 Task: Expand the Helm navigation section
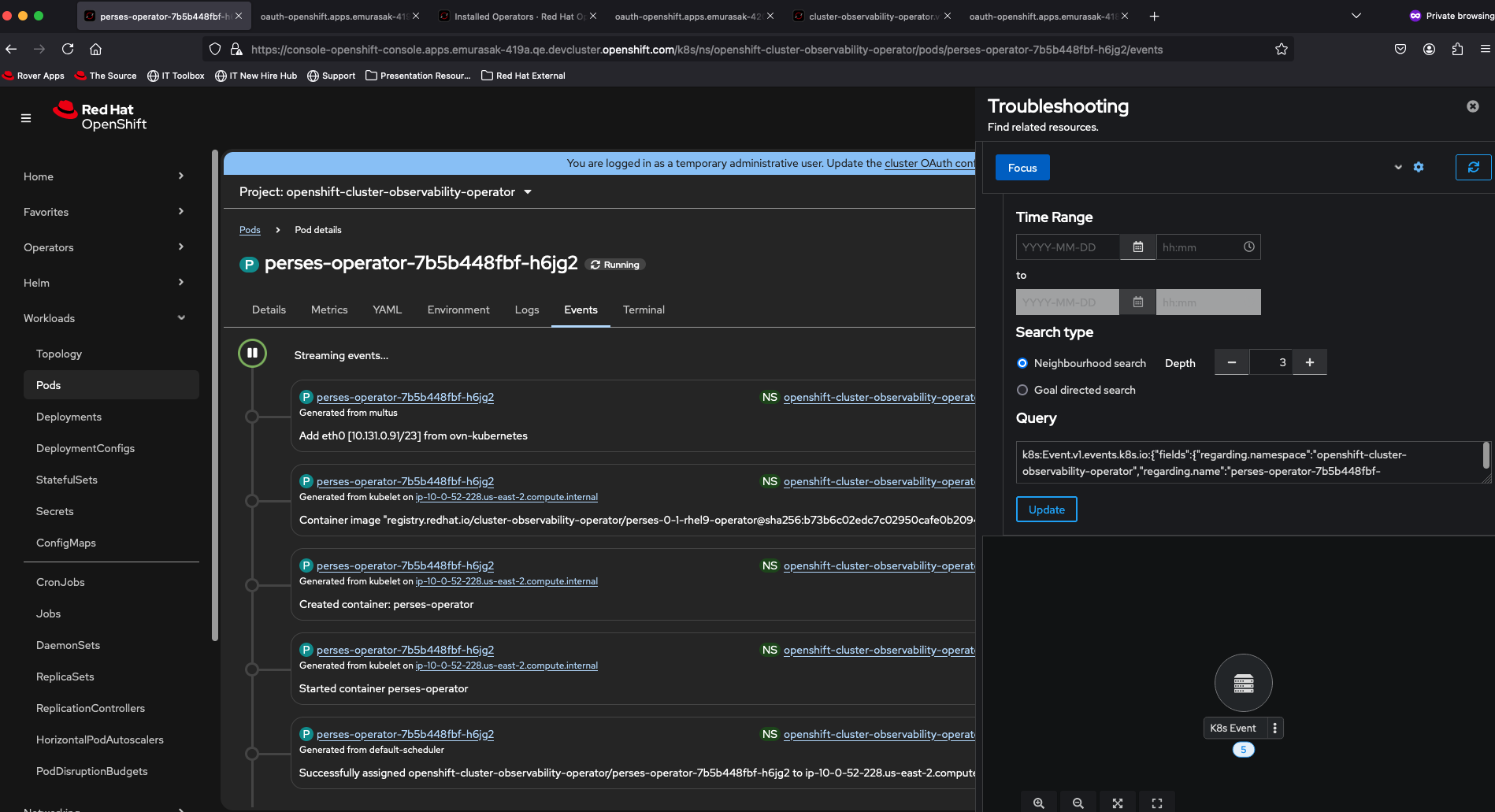pos(104,283)
